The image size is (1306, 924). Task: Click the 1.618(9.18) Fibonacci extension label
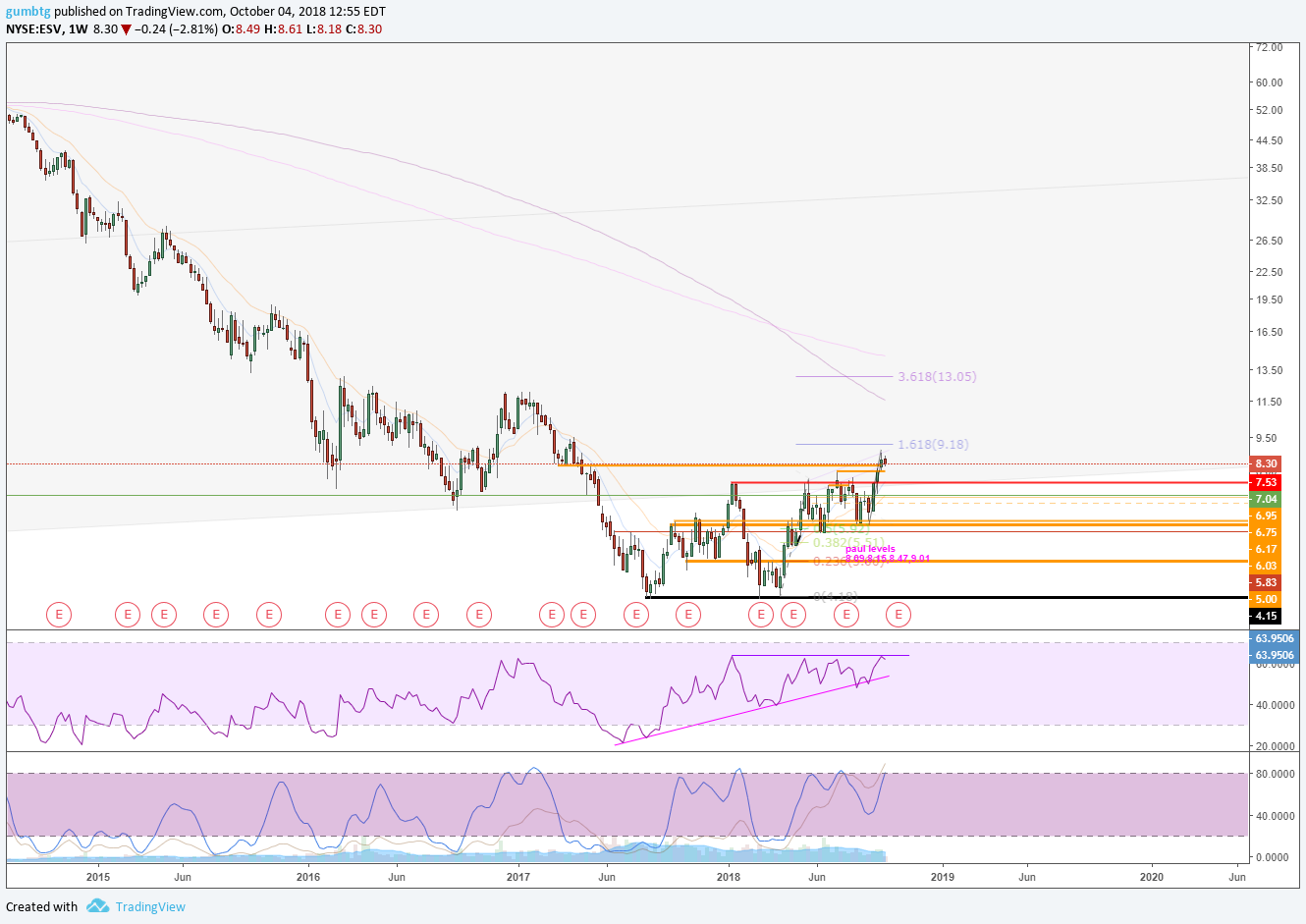click(933, 444)
